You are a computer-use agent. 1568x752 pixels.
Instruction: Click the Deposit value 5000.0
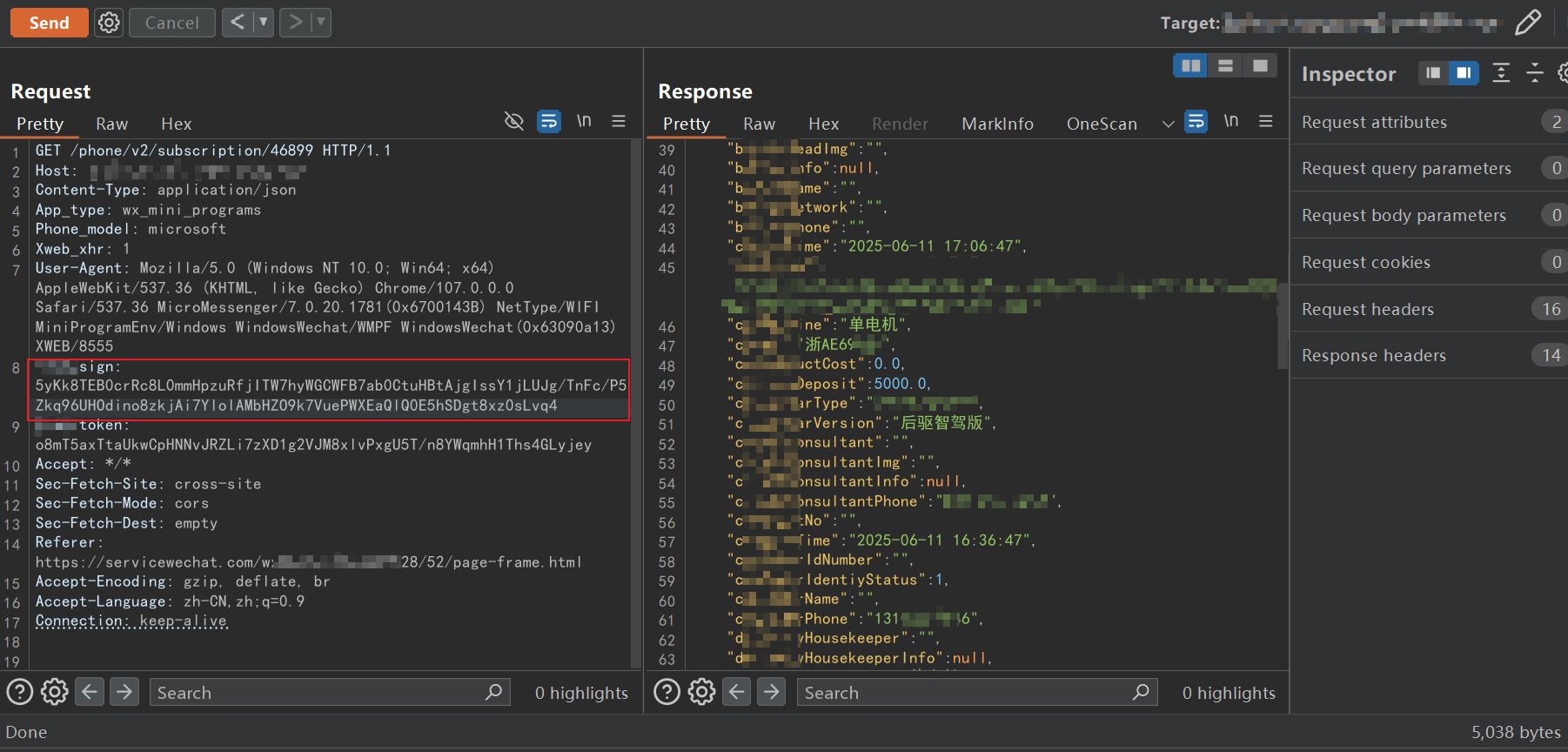pyautogui.click(x=901, y=384)
